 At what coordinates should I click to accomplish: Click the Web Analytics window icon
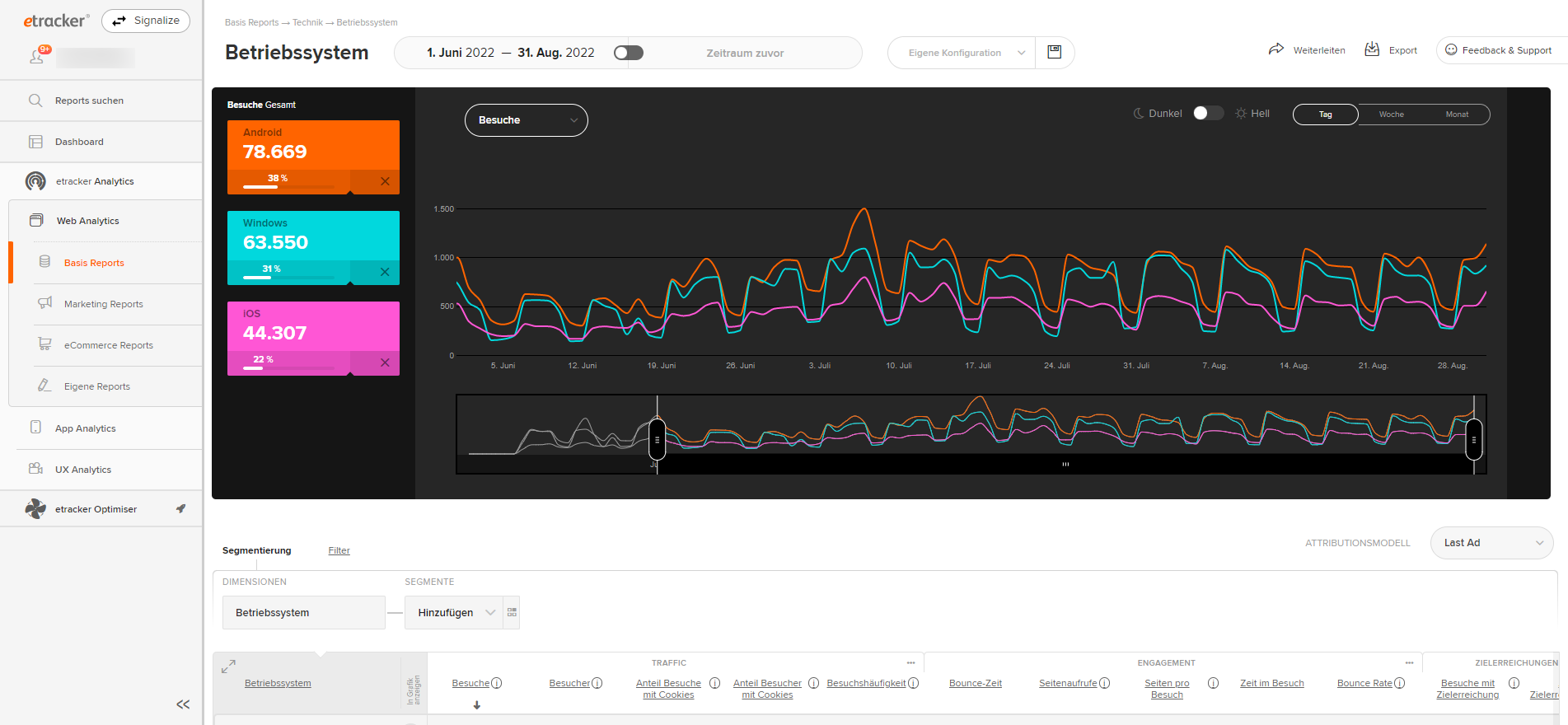[x=36, y=221]
